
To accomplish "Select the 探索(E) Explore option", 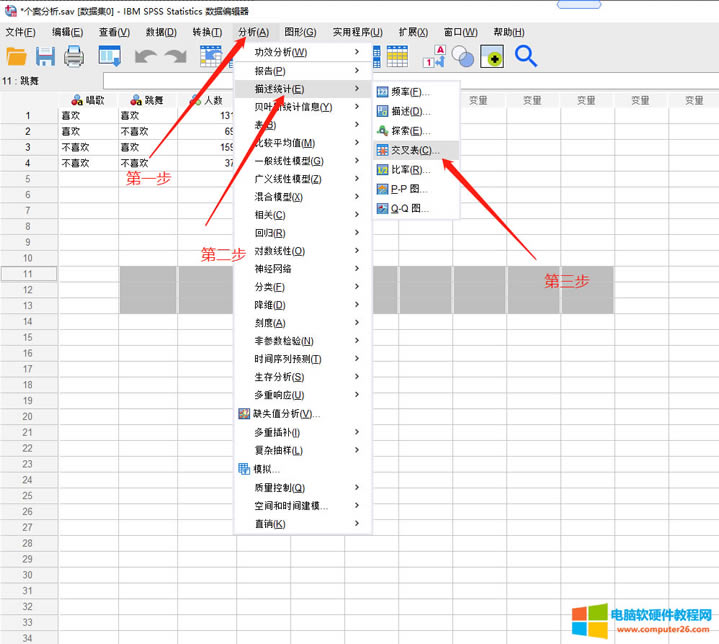I will click(410, 131).
